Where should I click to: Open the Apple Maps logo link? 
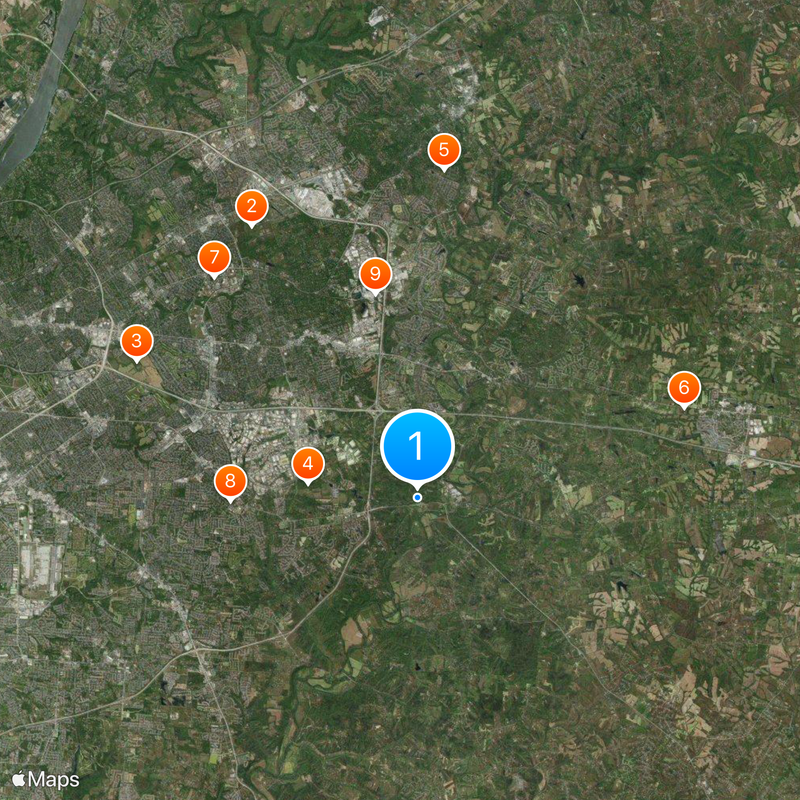tap(46, 780)
